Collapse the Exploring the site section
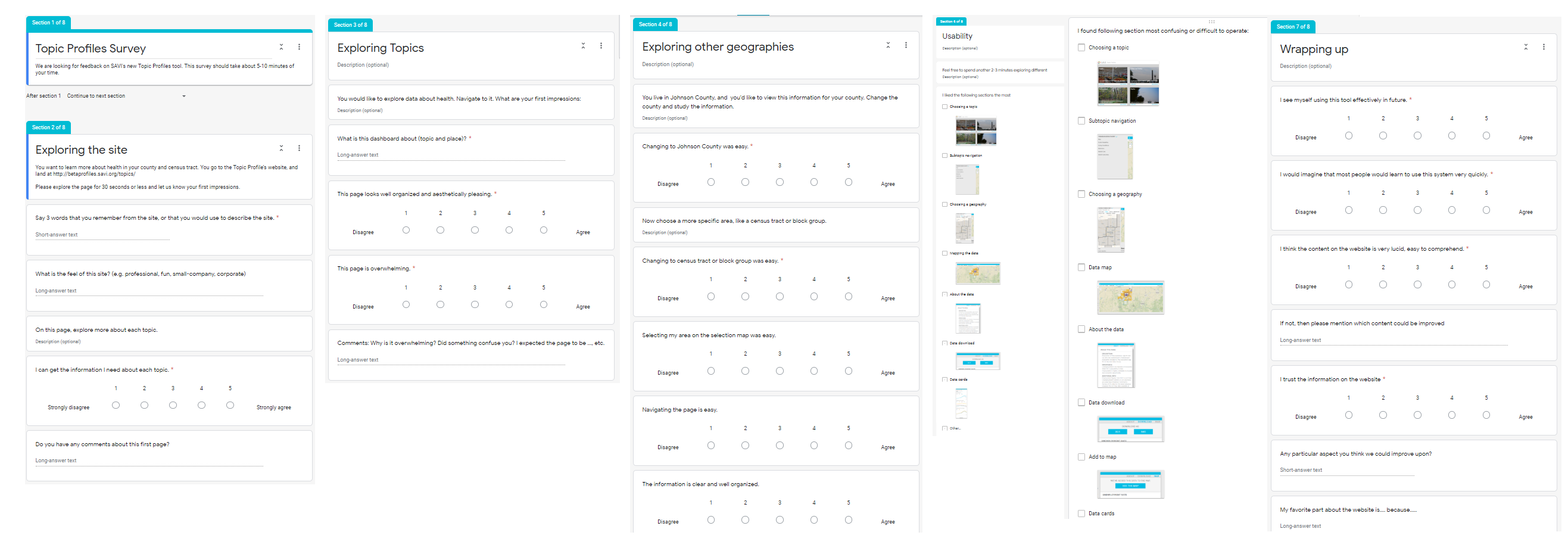Screen dimensions: 1568x560 point(281,148)
